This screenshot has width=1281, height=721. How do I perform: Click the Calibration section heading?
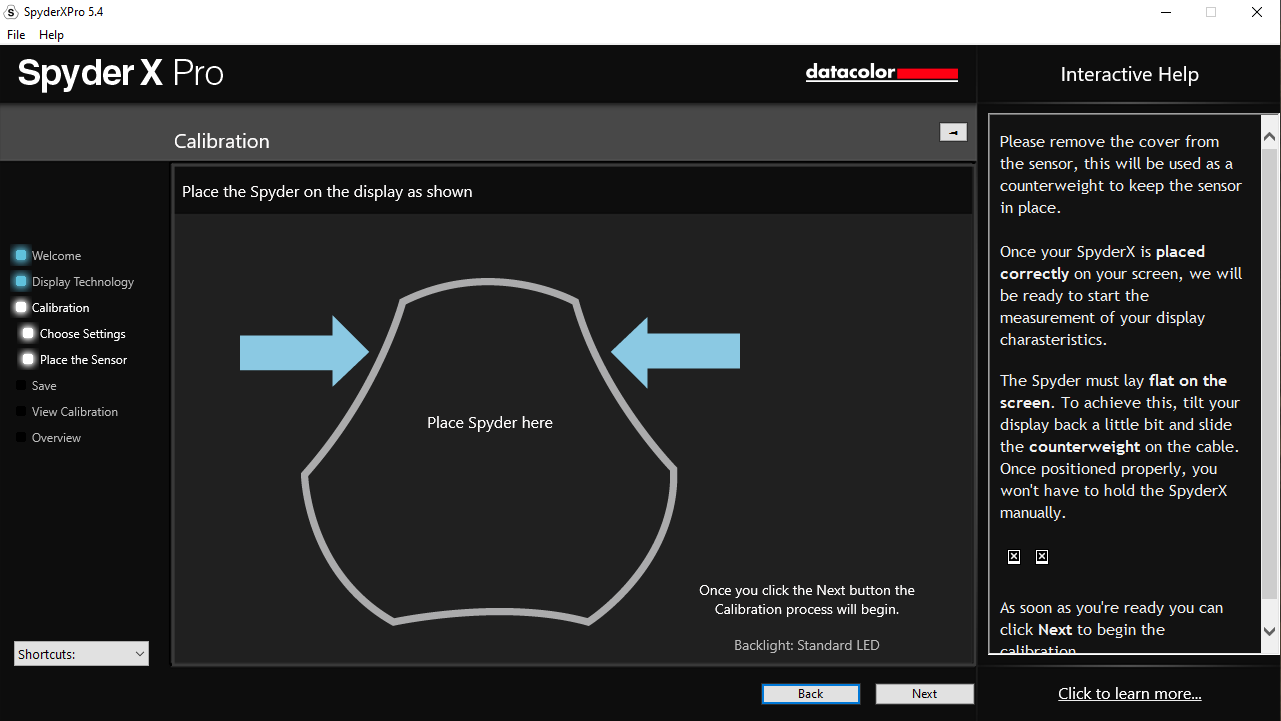coord(222,141)
